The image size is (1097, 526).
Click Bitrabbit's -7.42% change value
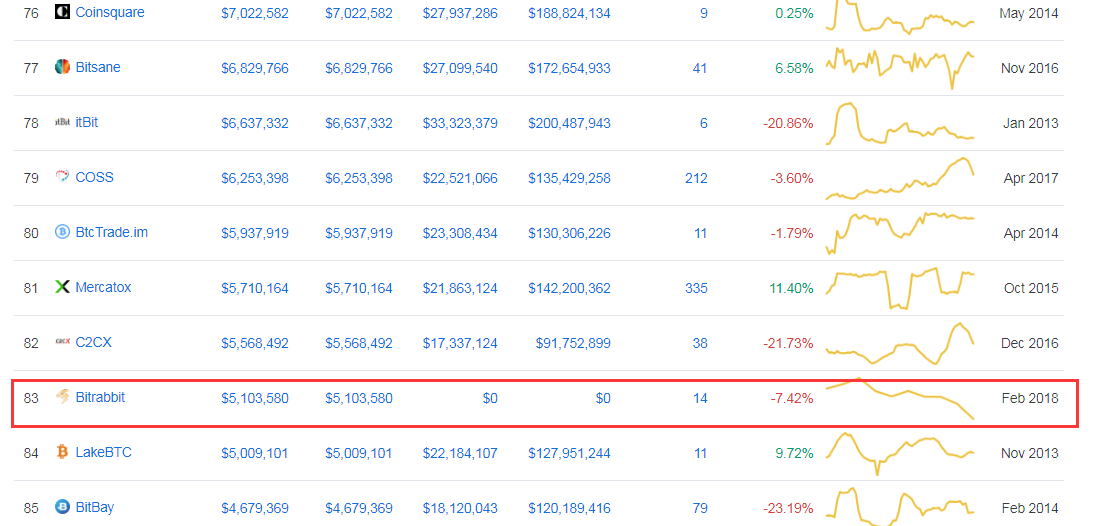click(792, 399)
